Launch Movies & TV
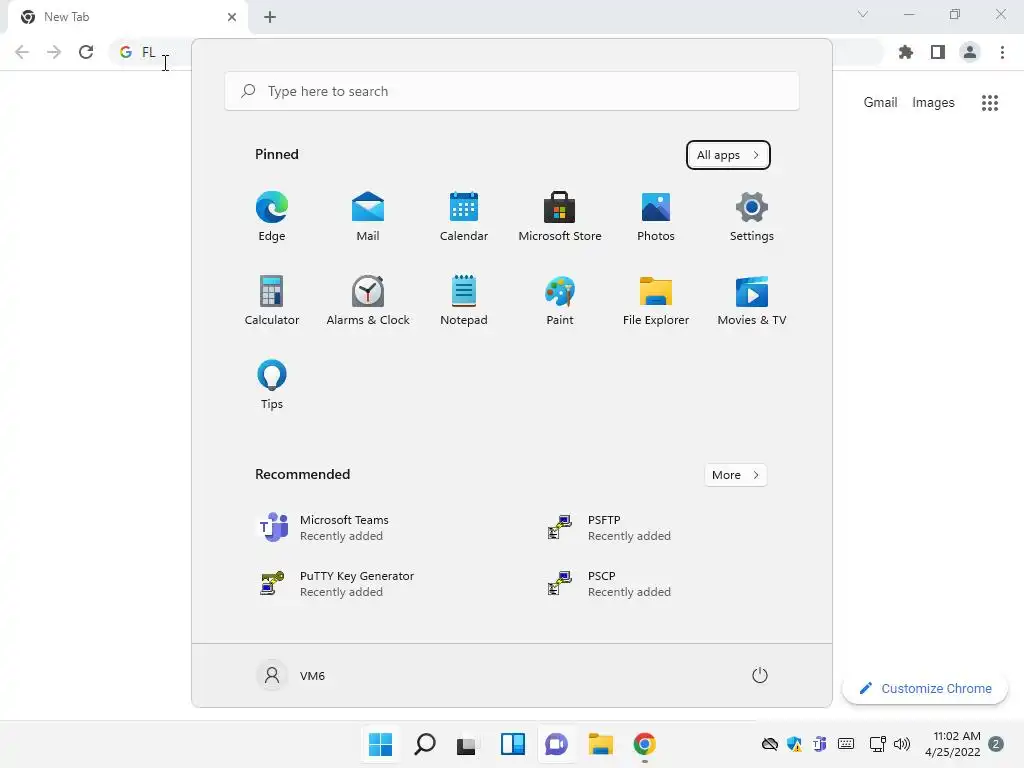Viewport: 1024px width, 768px height. (x=752, y=300)
